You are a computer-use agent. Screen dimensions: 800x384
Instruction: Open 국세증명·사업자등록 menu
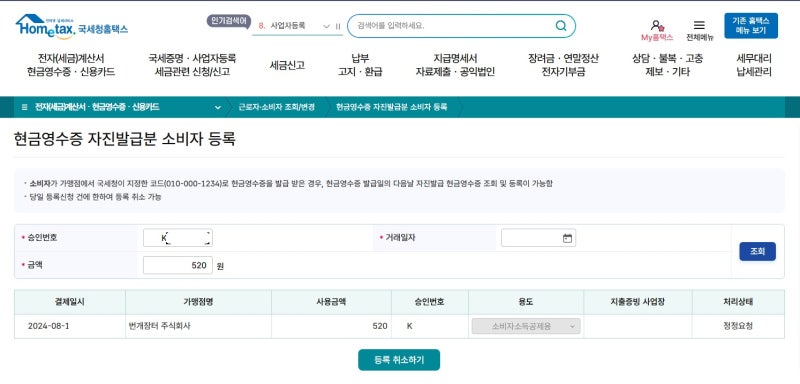pos(192,65)
